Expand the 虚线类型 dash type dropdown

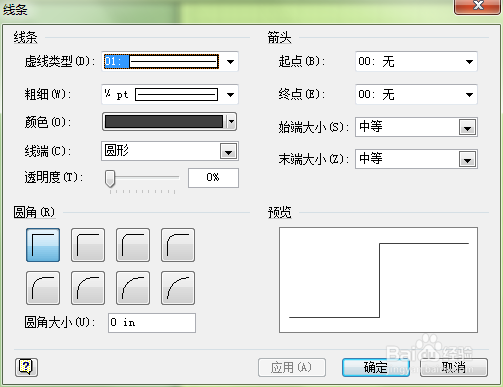(230, 62)
